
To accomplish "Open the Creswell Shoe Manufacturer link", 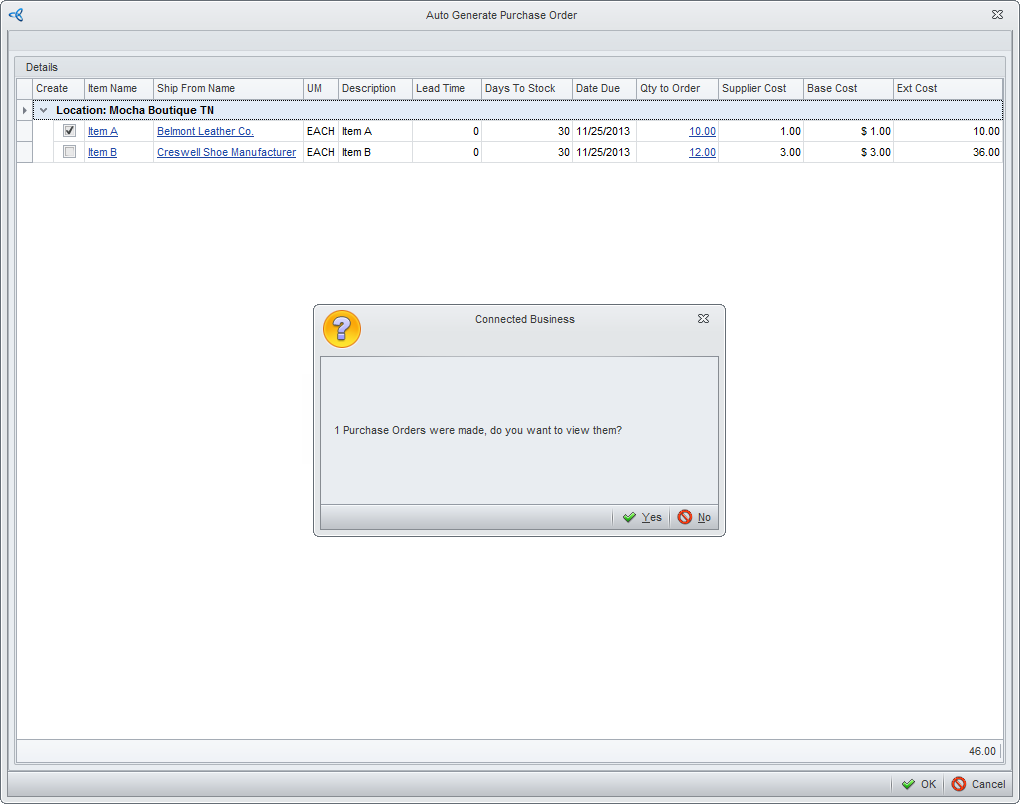I will point(226,152).
